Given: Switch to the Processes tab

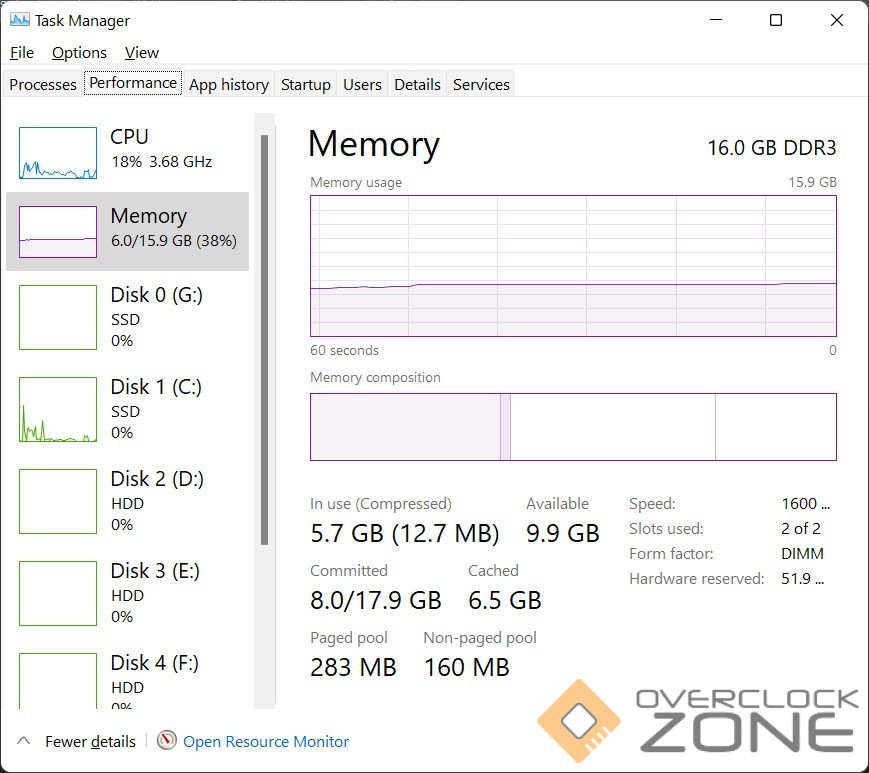Looking at the screenshot, I should 43,85.
